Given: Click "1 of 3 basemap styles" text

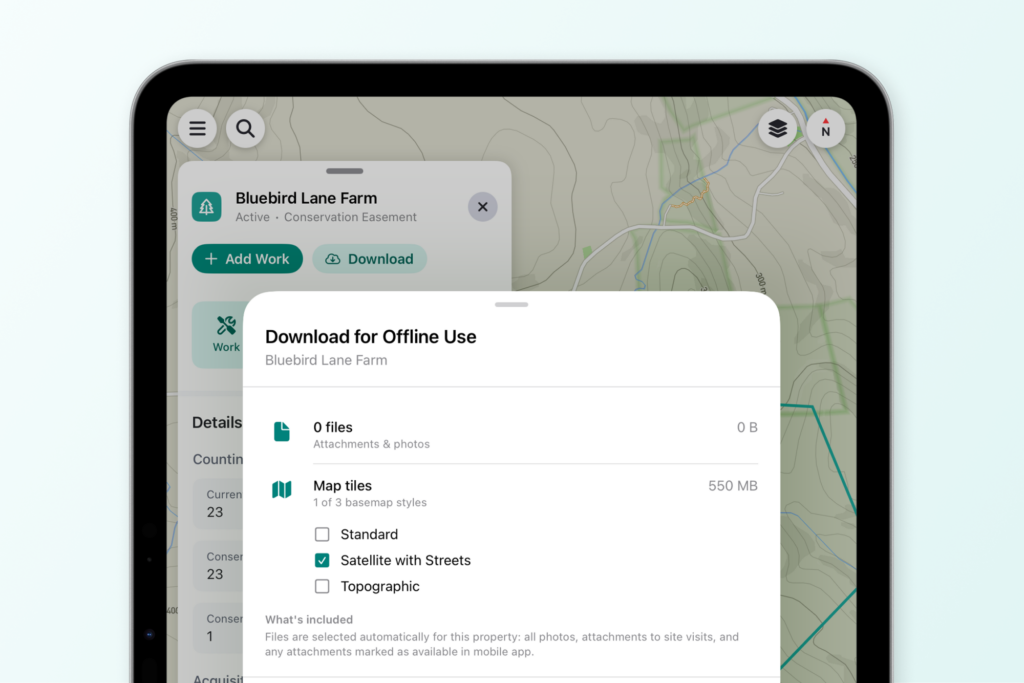Looking at the screenshot, I should pyautogui.click(x=370, y=502).
